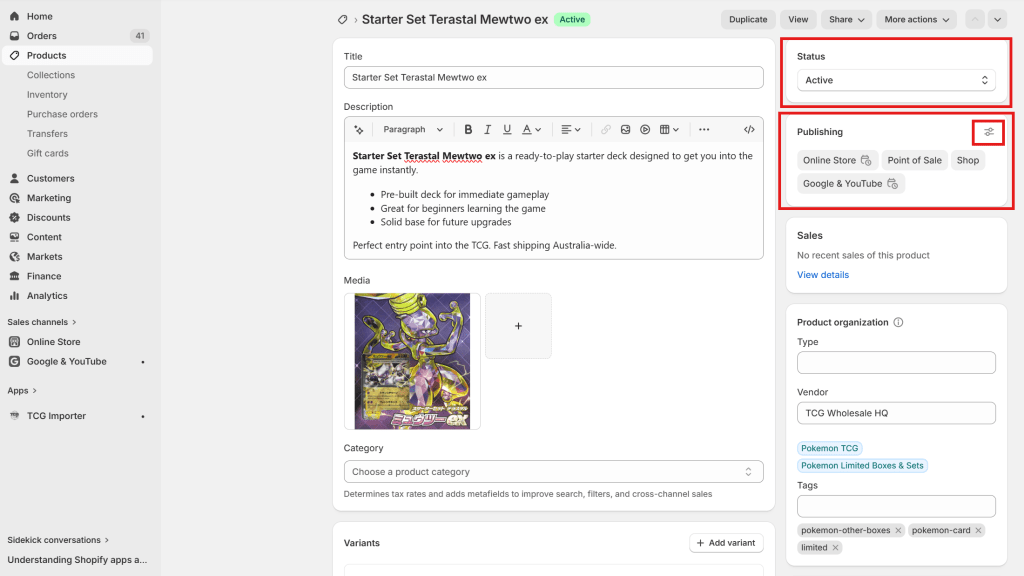
Task: Open the Status dropdown showing Active
Action: [896, 80]
